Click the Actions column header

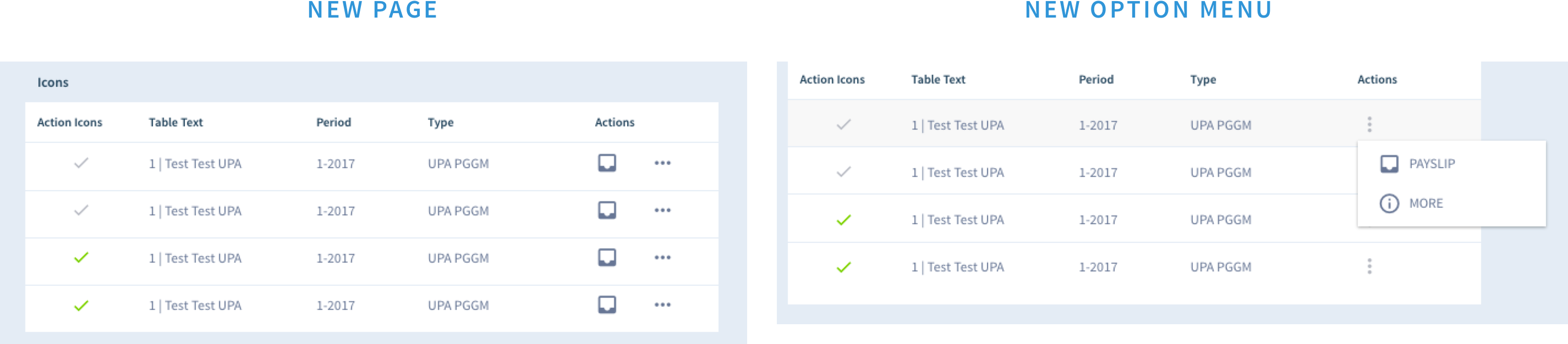pyautogui.click(x=615, y=122)
